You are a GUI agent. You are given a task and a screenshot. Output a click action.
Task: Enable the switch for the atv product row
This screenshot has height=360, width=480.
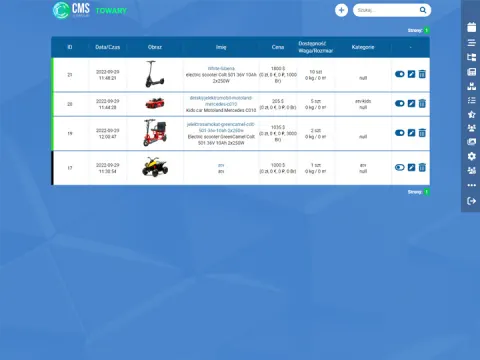click(x=399, y=167)
